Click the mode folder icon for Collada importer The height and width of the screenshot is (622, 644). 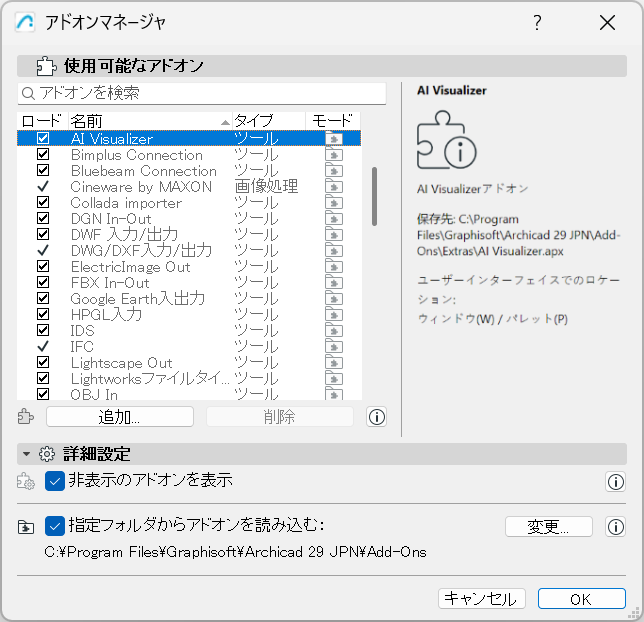334,203
